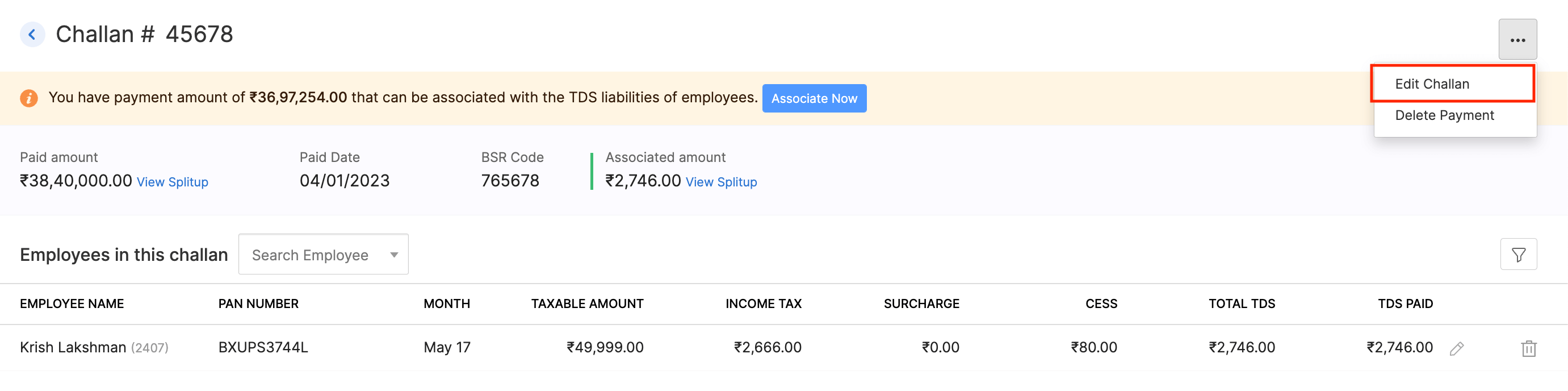The width and height of the screenshot is (1568, 391).
Task: Open the employee filter funnel icon
Action: click(1518, 255)
